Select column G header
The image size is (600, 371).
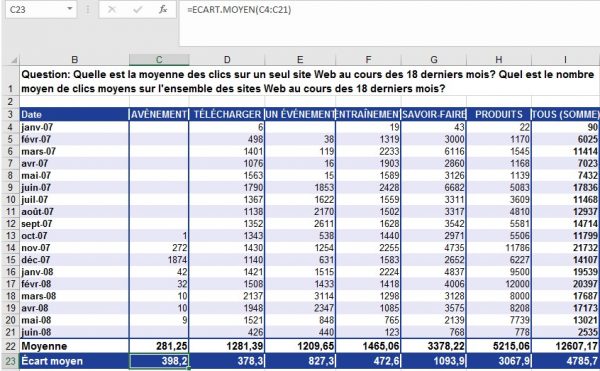(434, 60)
